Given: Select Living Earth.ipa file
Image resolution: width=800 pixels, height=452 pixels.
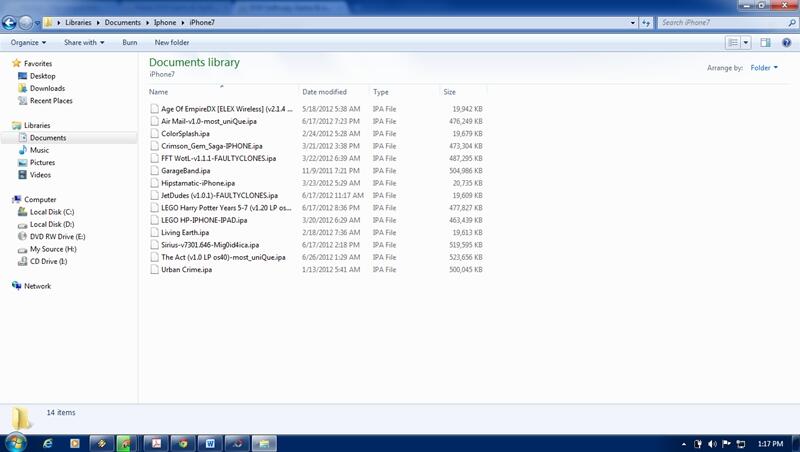Looking at the screenshot, I should tap(185, 233).
